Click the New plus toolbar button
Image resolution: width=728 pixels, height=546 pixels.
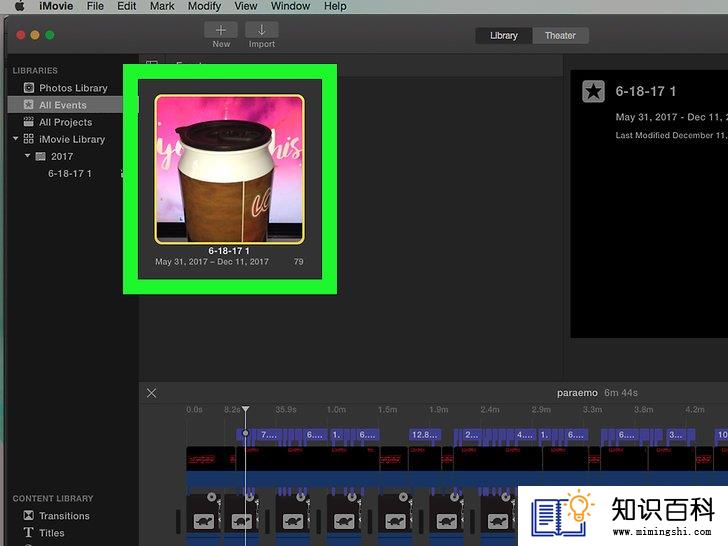click(x=221, y=30)
